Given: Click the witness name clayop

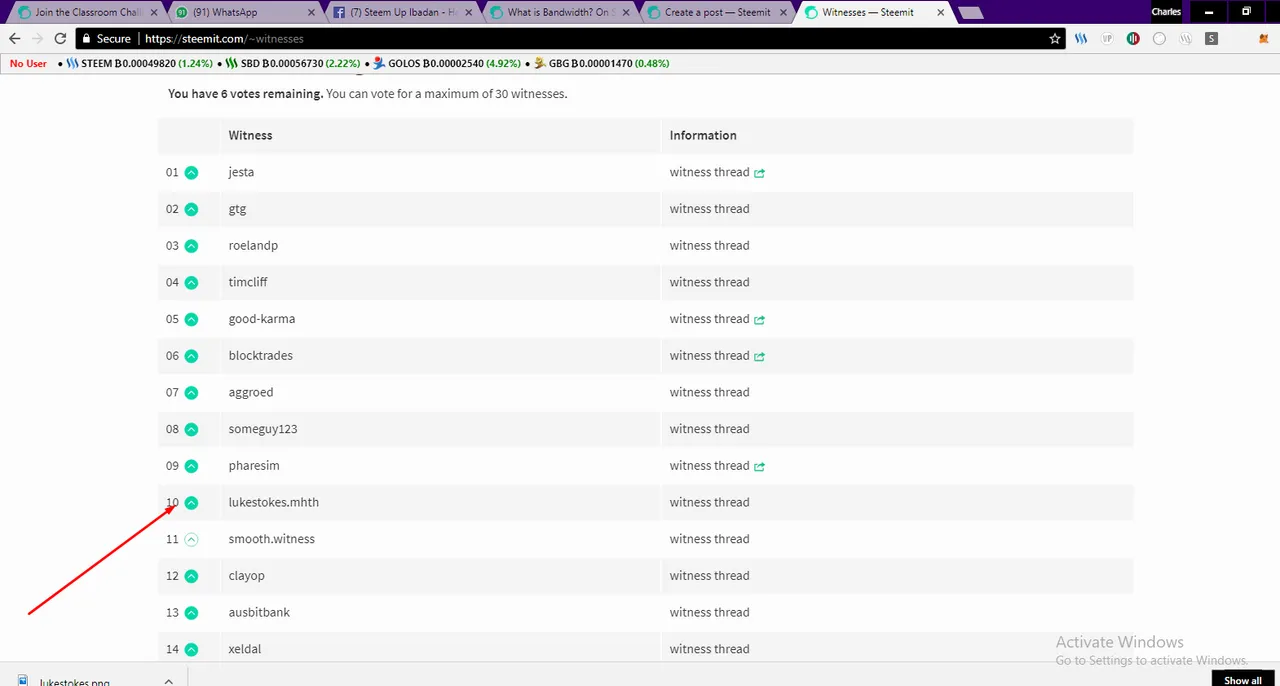Looking at the screenshot, I should 246,576.
